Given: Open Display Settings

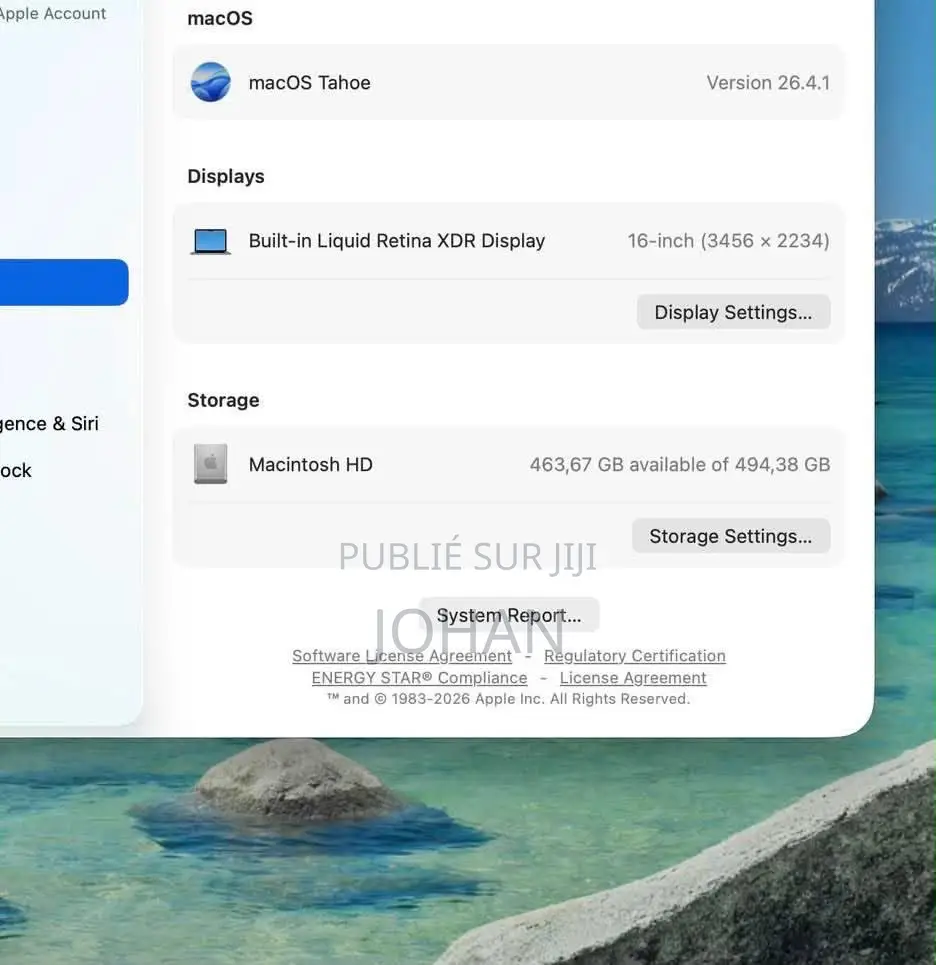Looking at the screenshot, I should [x=734, y=312].
